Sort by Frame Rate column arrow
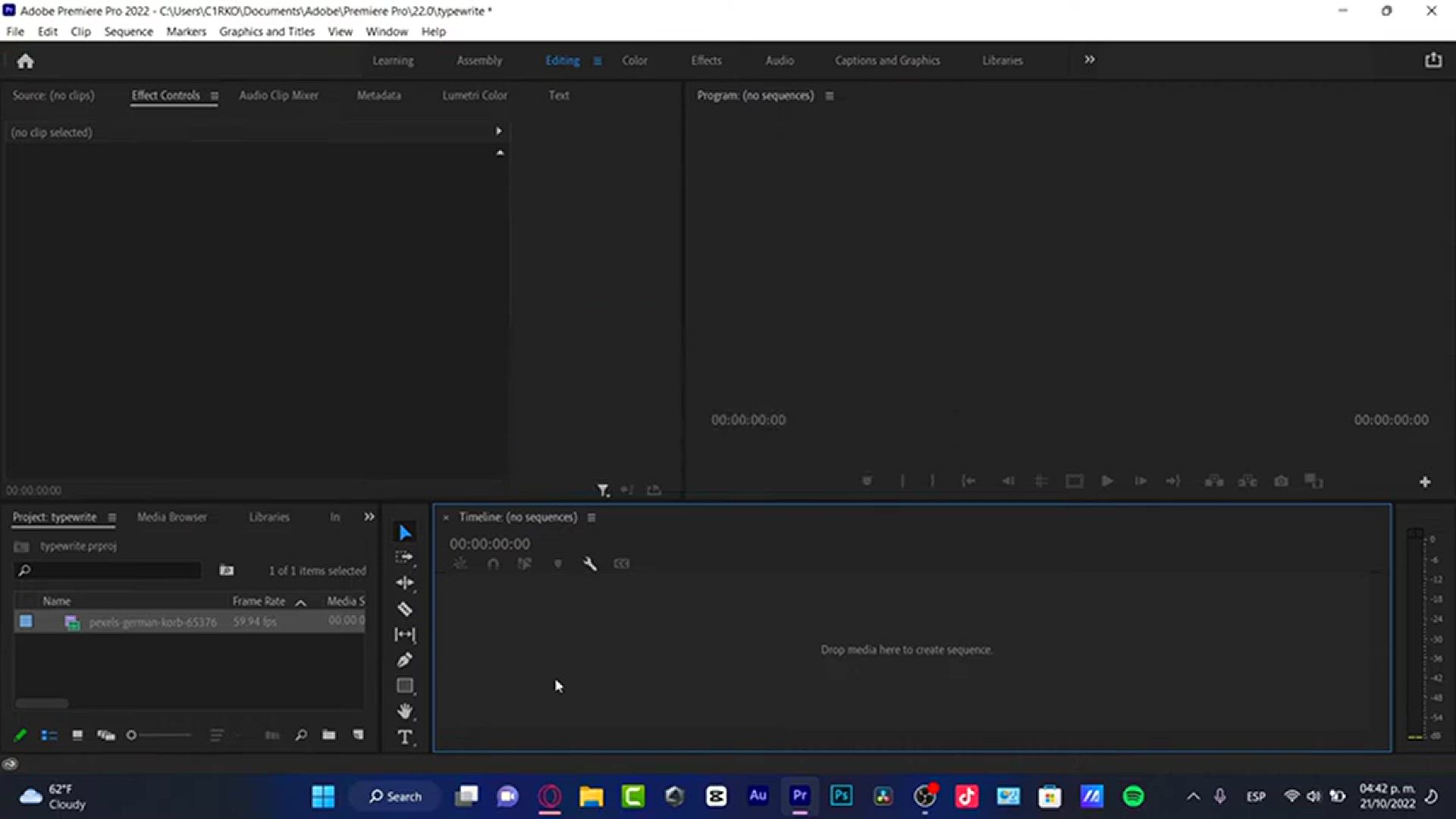Image resolution: width=1456 pixels, height=819 pixels. point(301,602)
